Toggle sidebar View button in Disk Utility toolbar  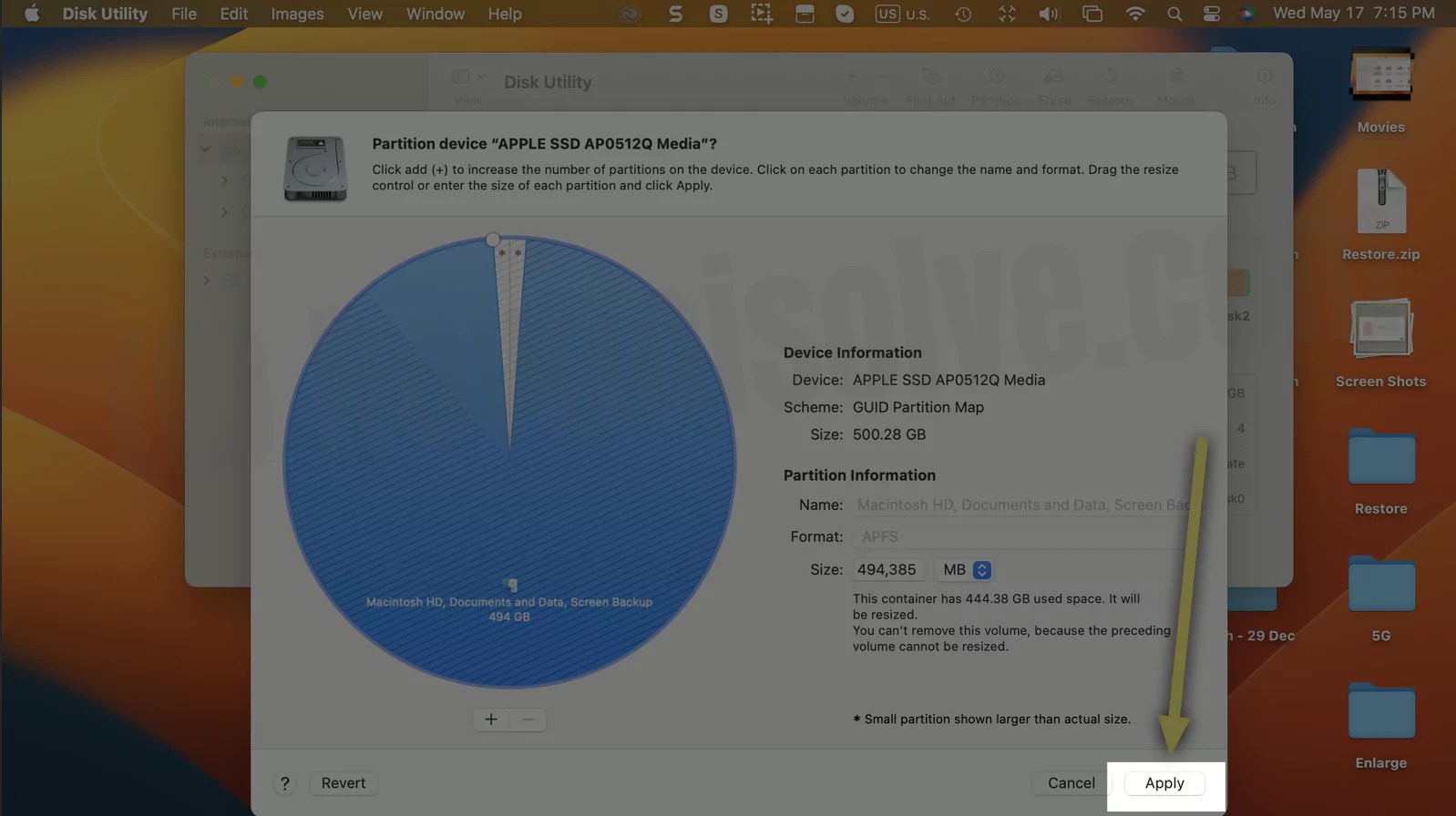coord(461,77)
